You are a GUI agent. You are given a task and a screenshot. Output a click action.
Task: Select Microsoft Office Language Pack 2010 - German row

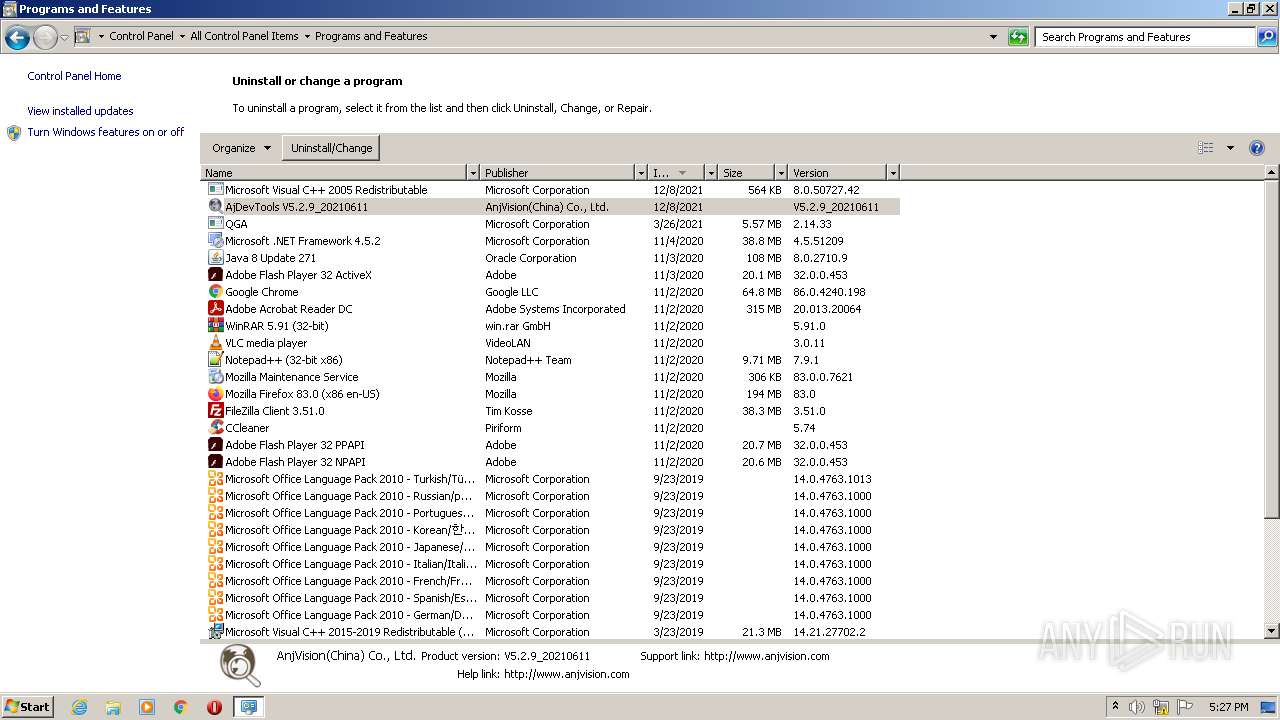tap(549, 615)
